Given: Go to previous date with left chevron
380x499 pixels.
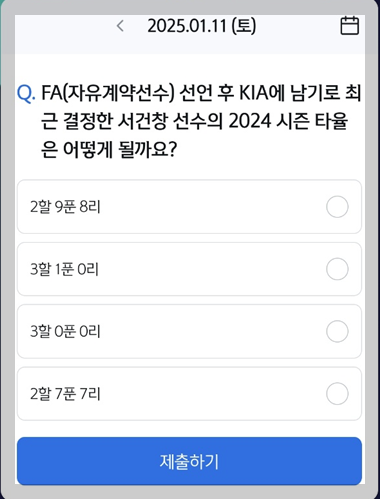Looking at the screenshot, I should coord(120,26).
